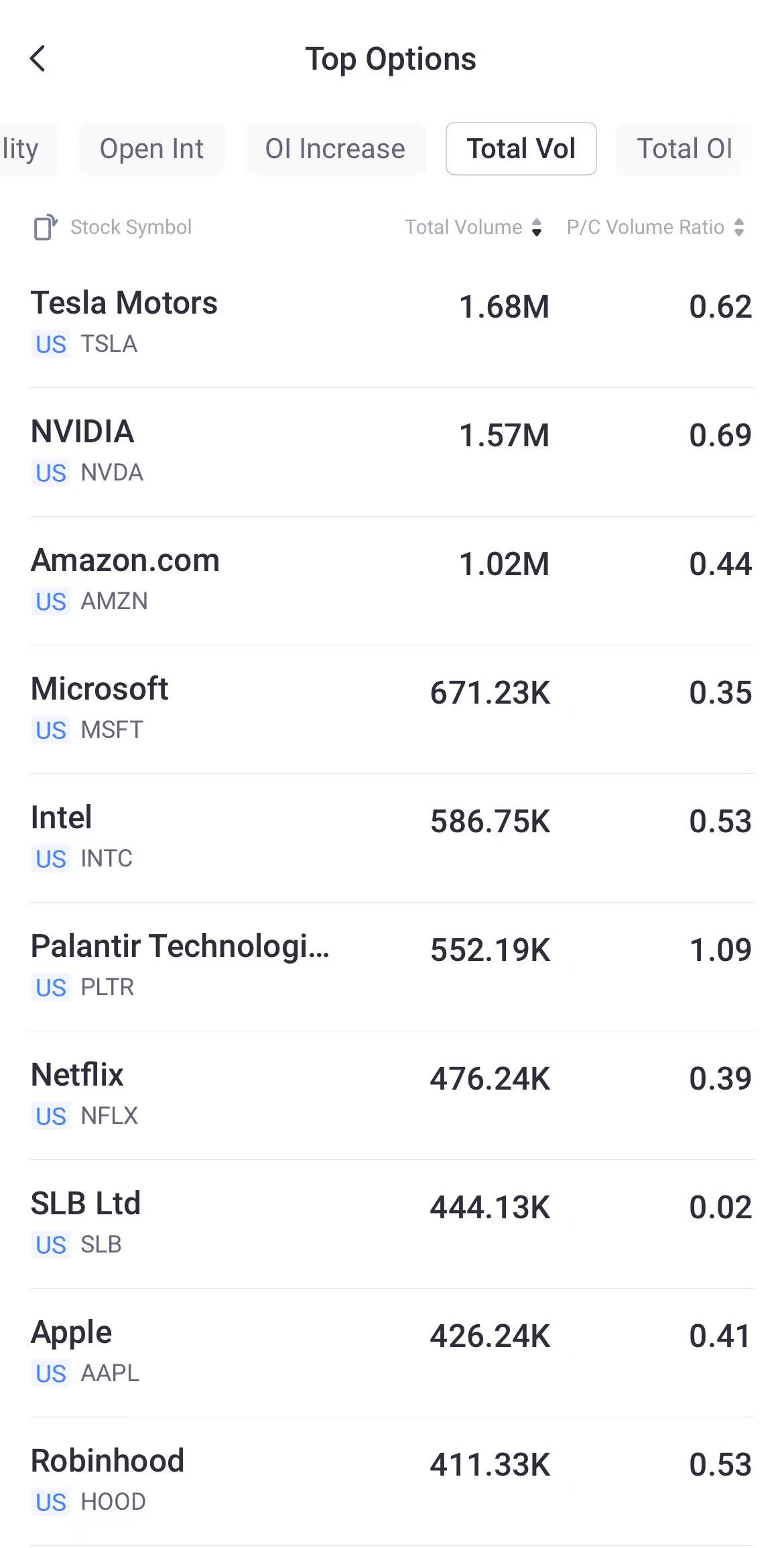Screen dimensions: 784x1548
Task: Open the Apple AAPL row
Action: 392,1352
